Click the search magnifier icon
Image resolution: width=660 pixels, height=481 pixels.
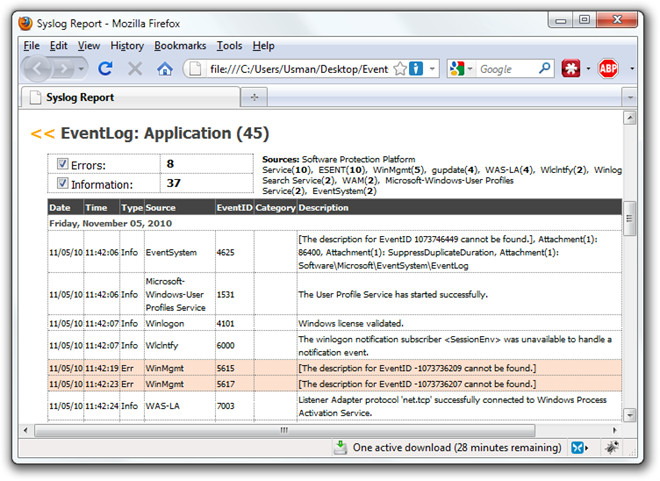(544, 68)
